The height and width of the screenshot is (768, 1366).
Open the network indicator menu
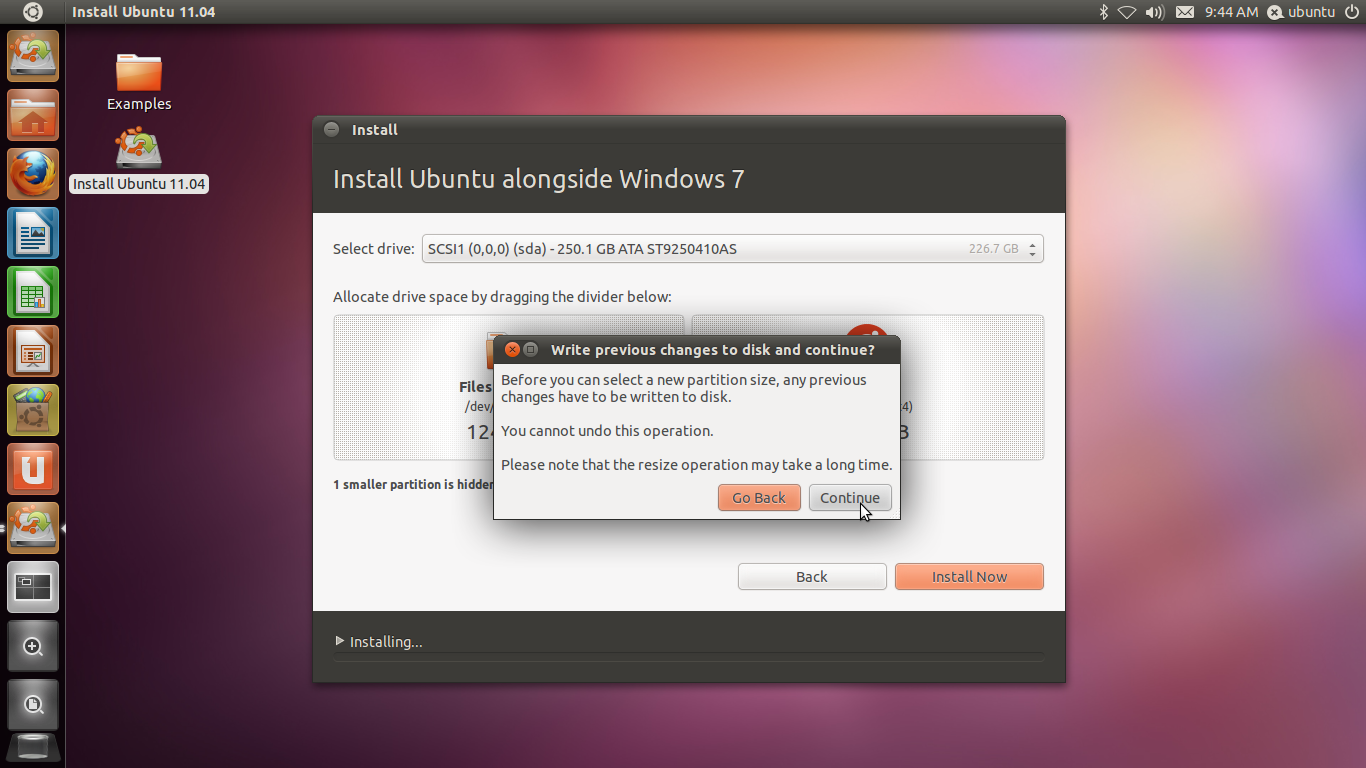click(x=1127, y=12)
